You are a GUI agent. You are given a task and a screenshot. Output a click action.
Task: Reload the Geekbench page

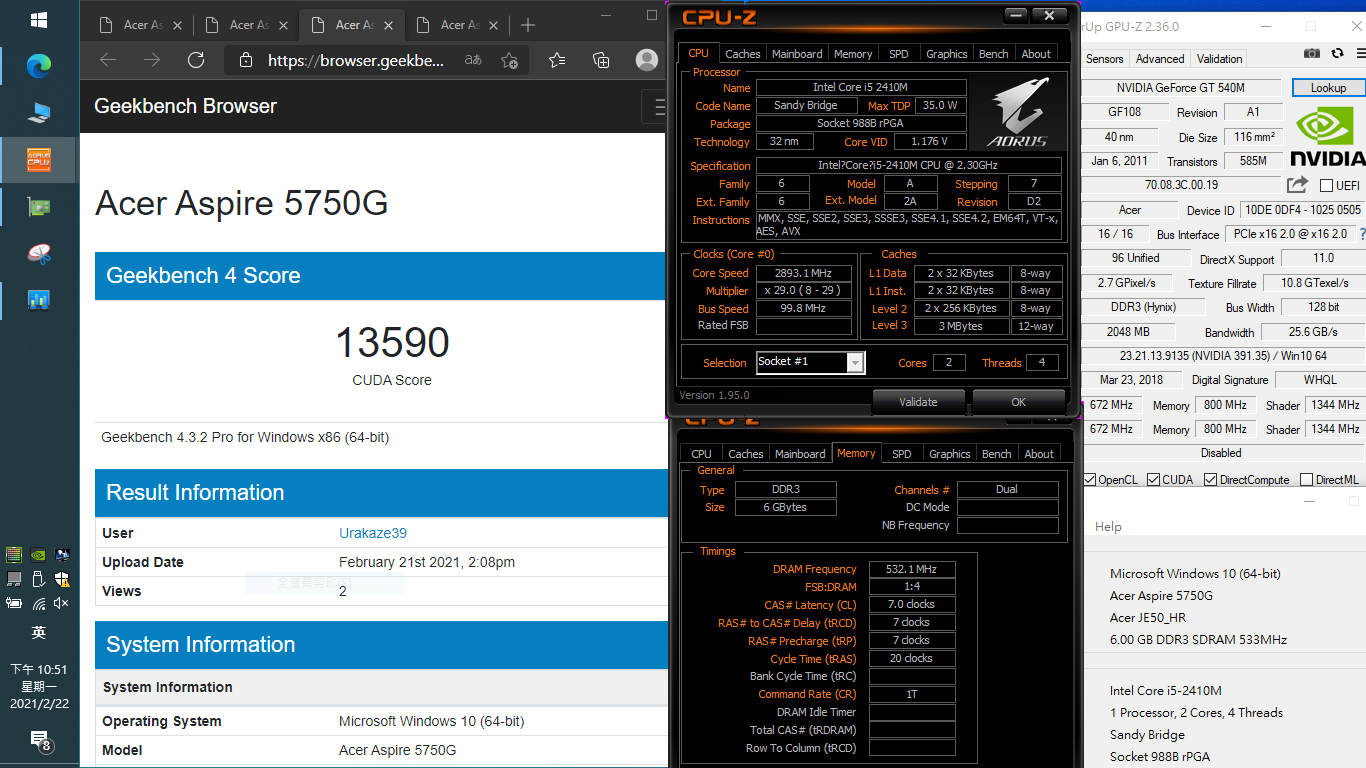click(196, 60)
